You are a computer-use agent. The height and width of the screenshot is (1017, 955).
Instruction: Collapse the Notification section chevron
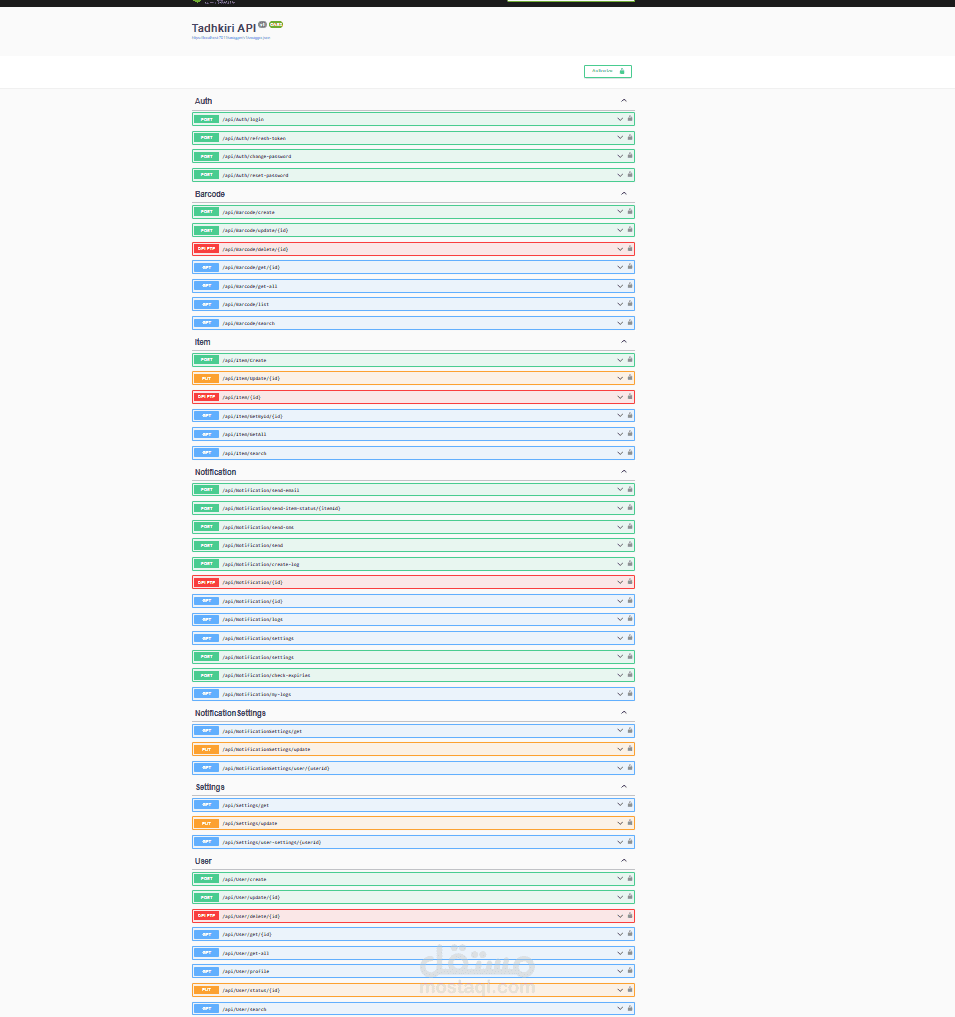click(623, 472)
